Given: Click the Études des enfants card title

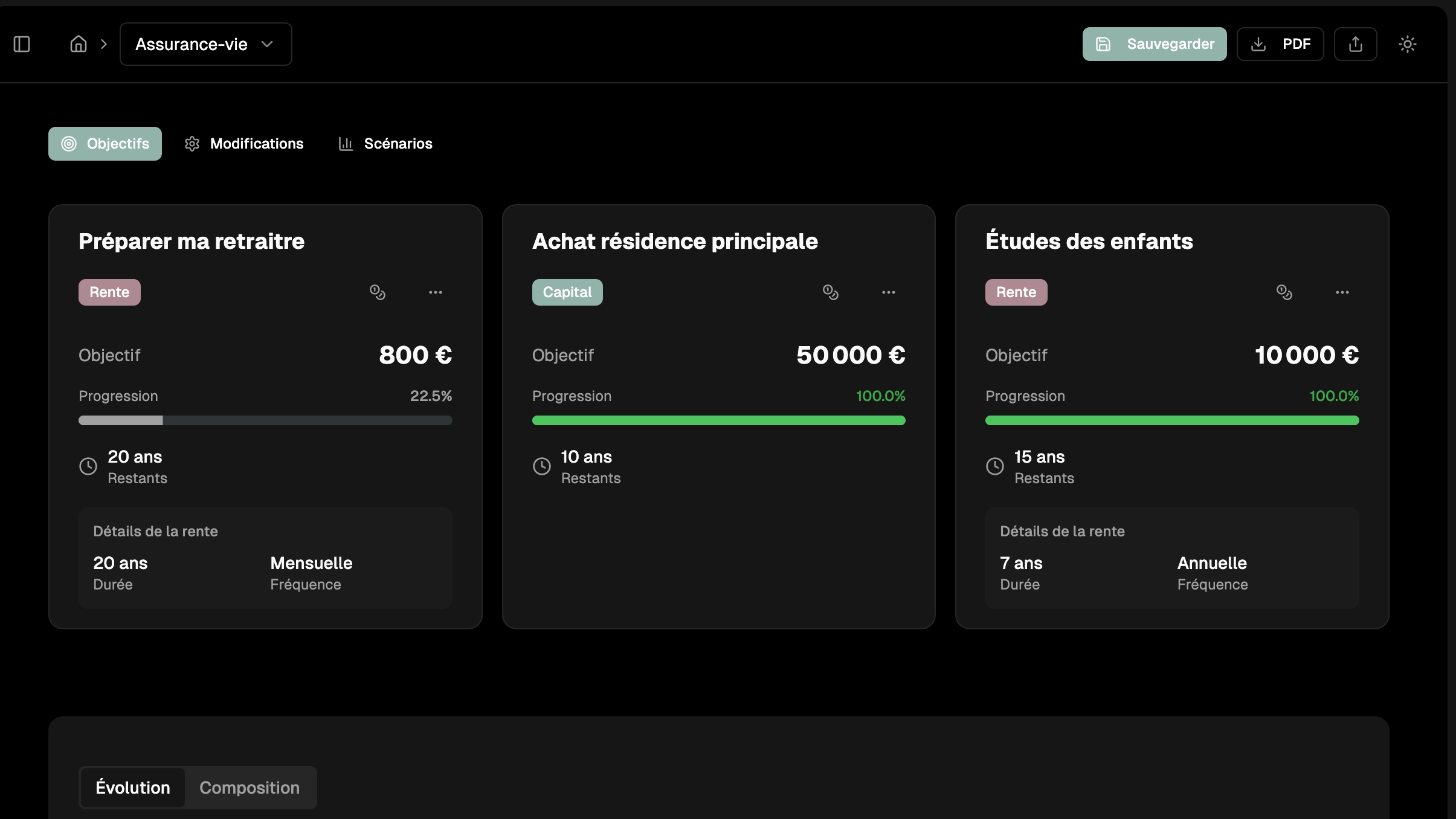Looking at the screenshot, I should [x=1089, y=241].
